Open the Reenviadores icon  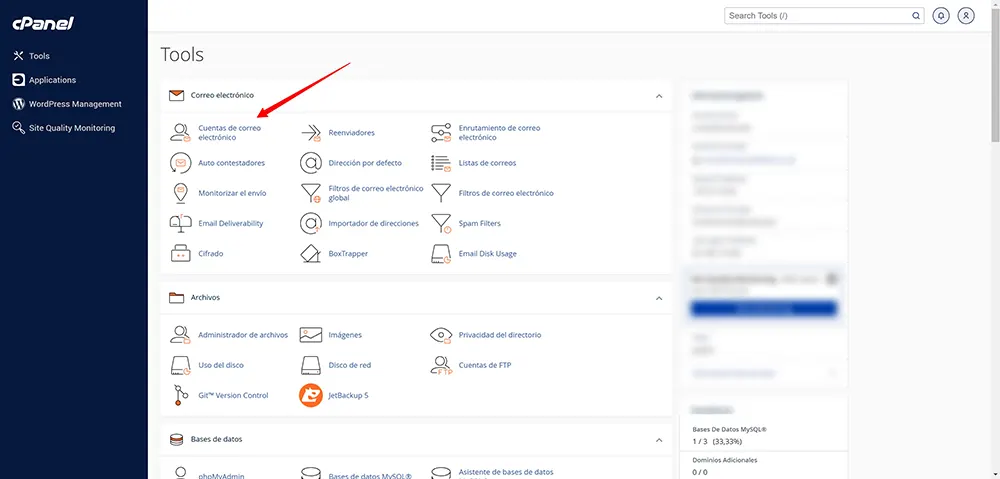pos(311,132)
